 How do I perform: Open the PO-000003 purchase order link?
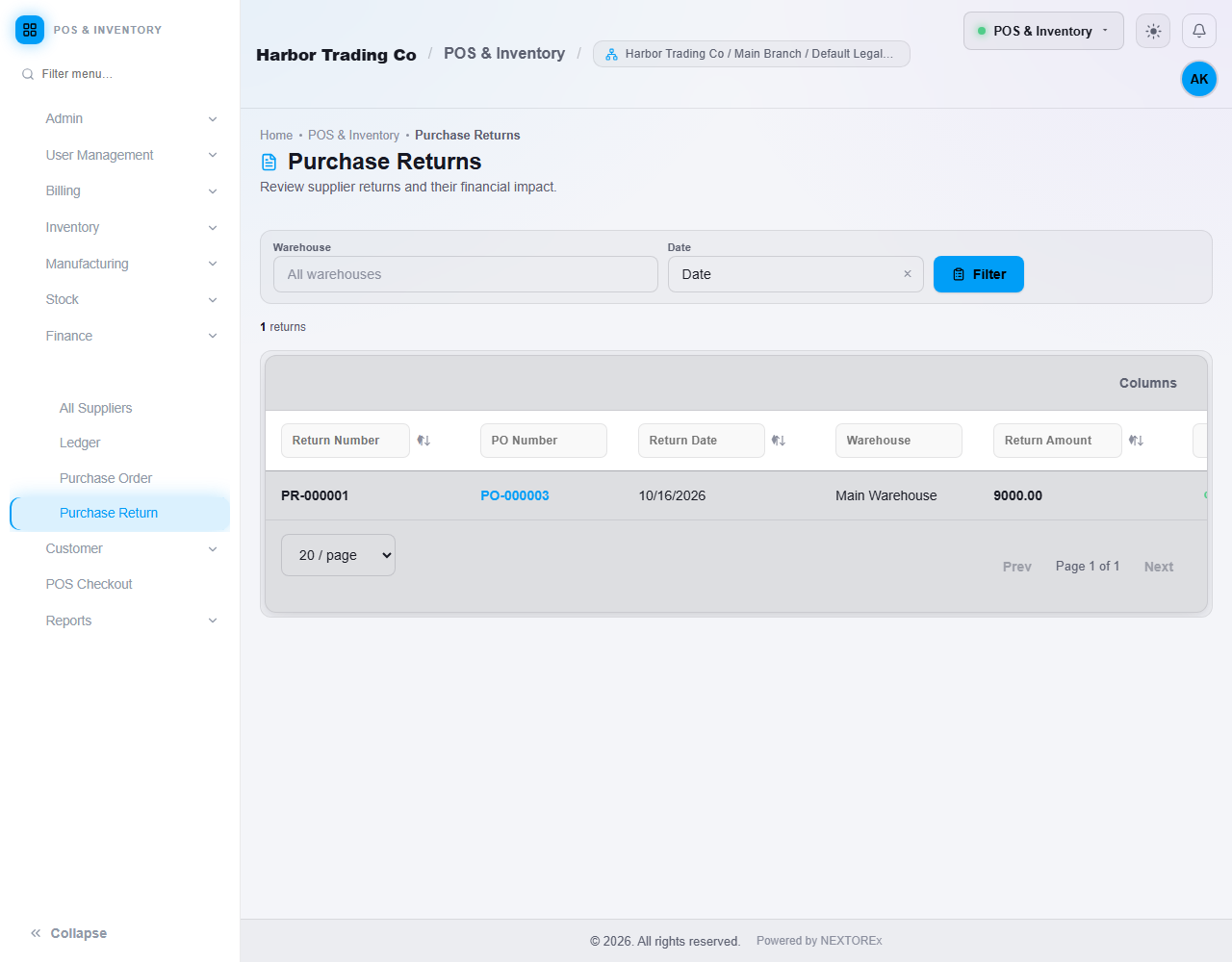tap(515, 495)
